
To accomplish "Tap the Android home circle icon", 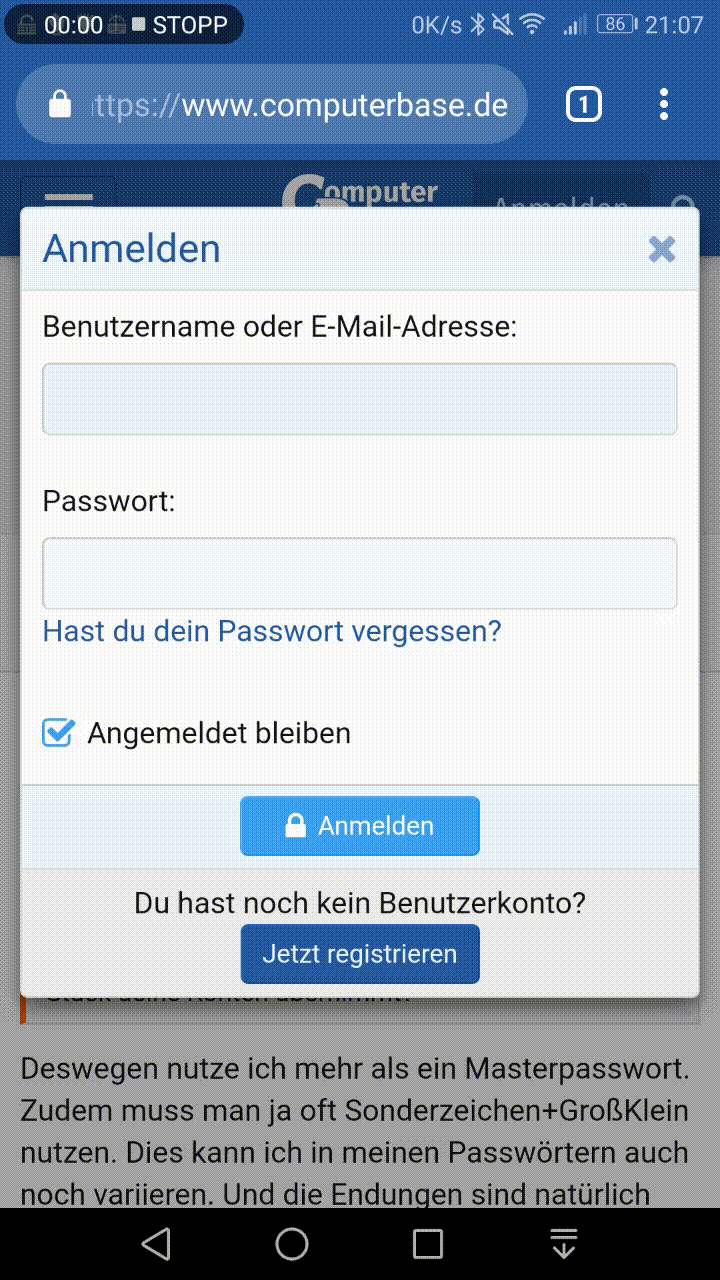I will tap(292, 1243).
